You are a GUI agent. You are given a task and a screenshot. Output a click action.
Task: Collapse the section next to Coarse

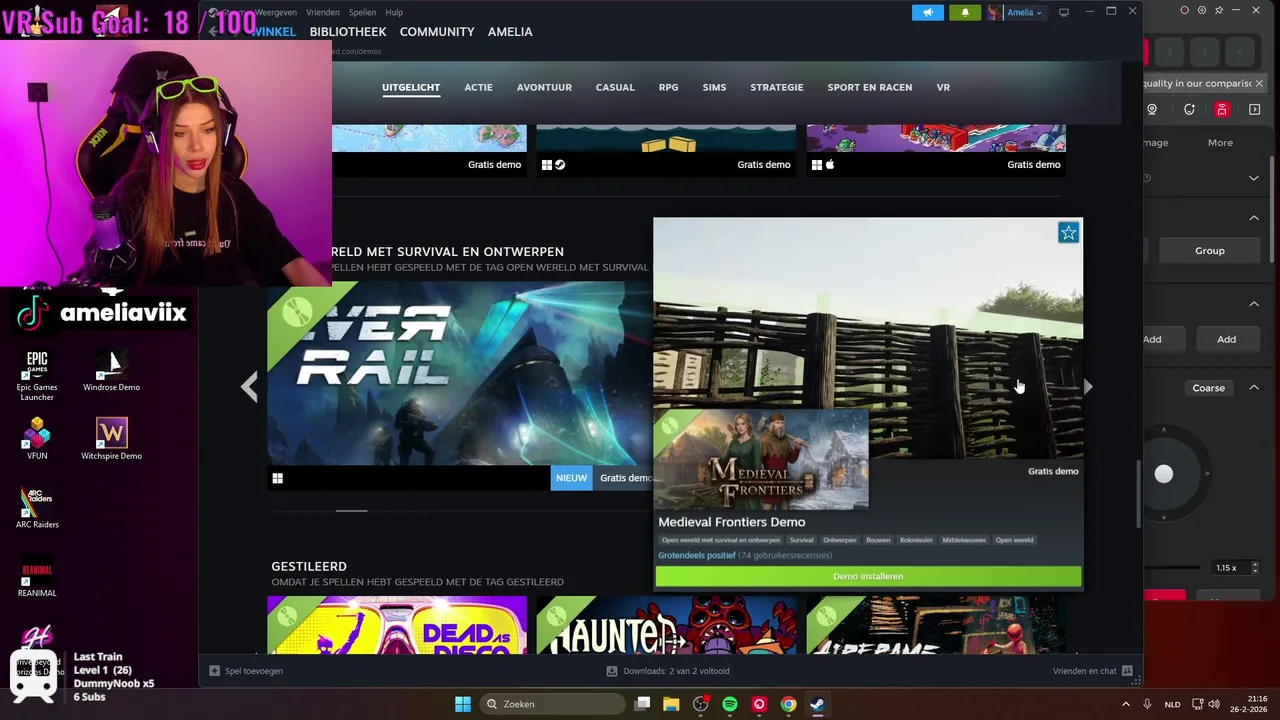pyautogui.click(x=1254, y=388)
